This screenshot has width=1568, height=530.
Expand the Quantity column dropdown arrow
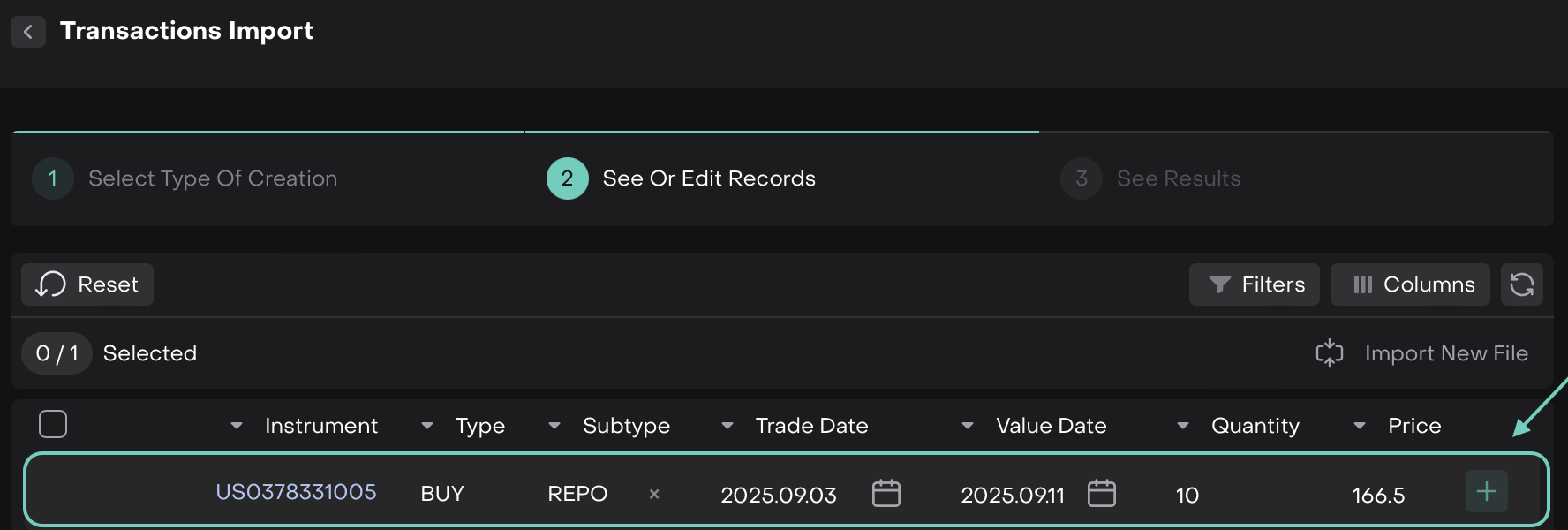[x=1183, y=426]
